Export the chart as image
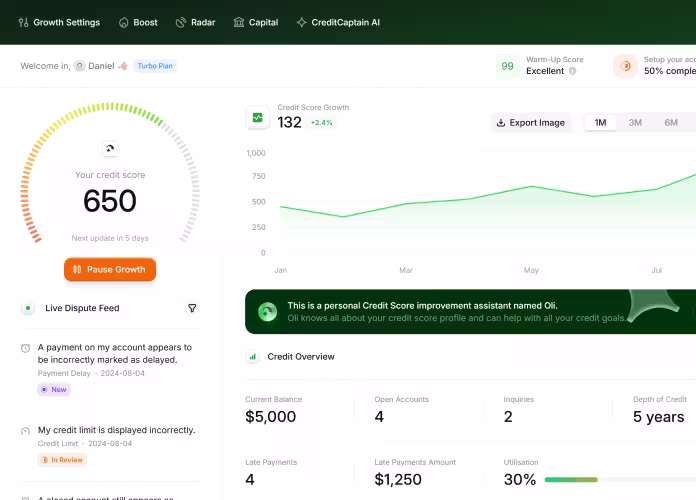This screenshot has height=500, width=696. 531,123
